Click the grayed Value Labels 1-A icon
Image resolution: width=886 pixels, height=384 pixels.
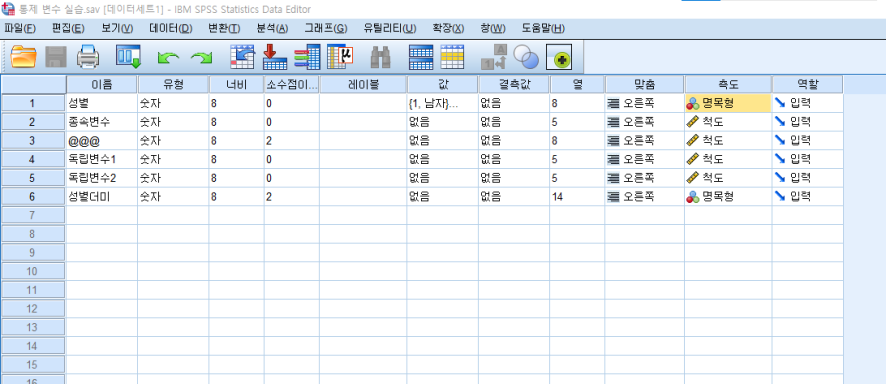[x=494, y=57]
